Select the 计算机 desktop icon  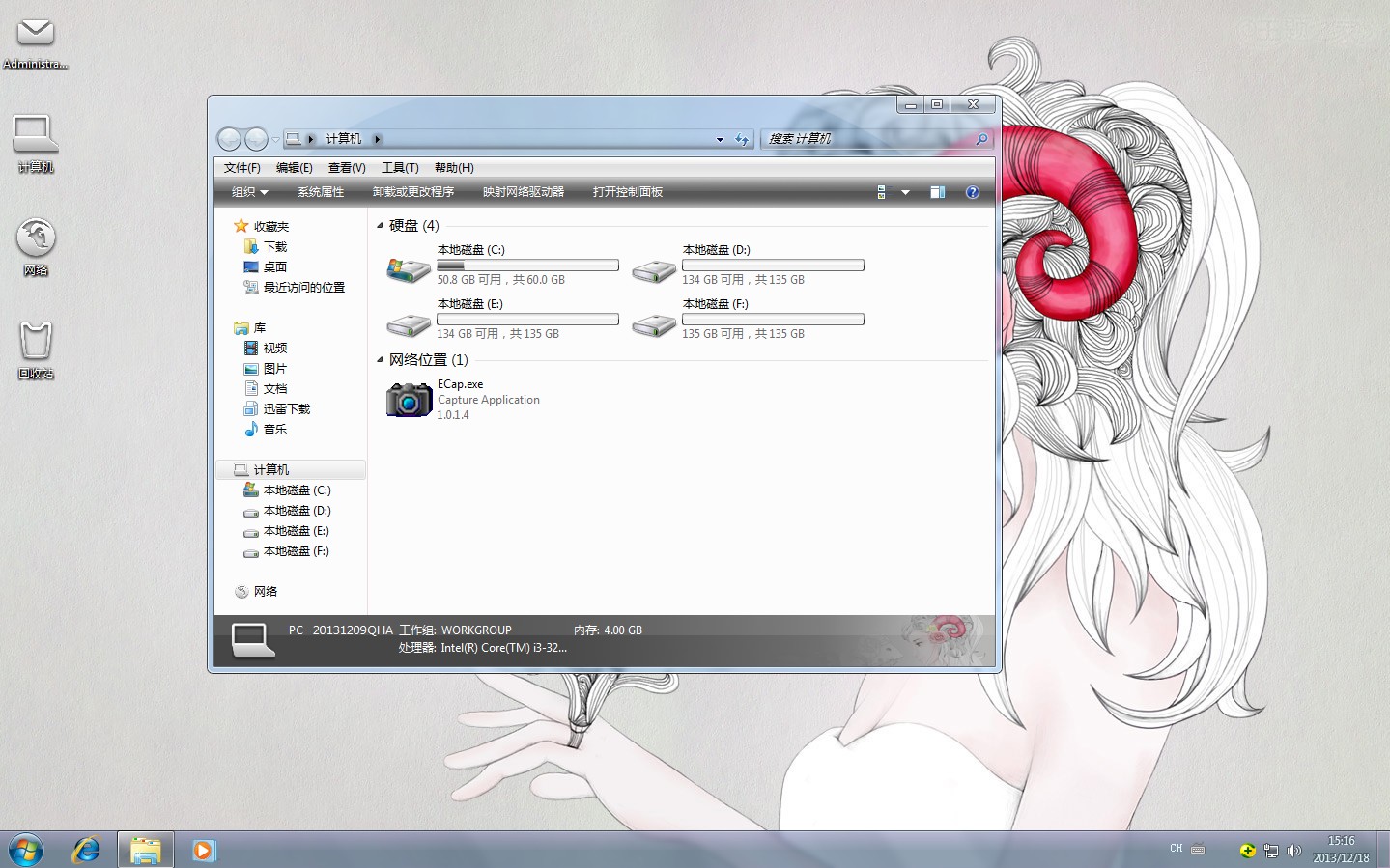(x=36, y=144)
